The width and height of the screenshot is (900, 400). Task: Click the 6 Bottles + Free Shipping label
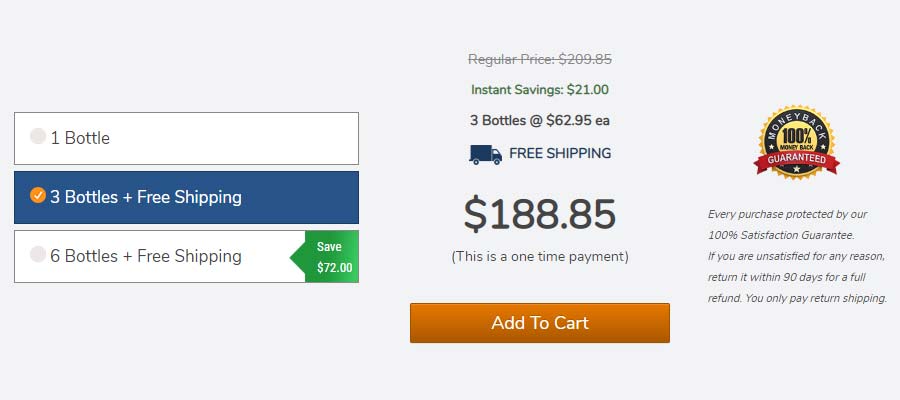coord(146,256)
